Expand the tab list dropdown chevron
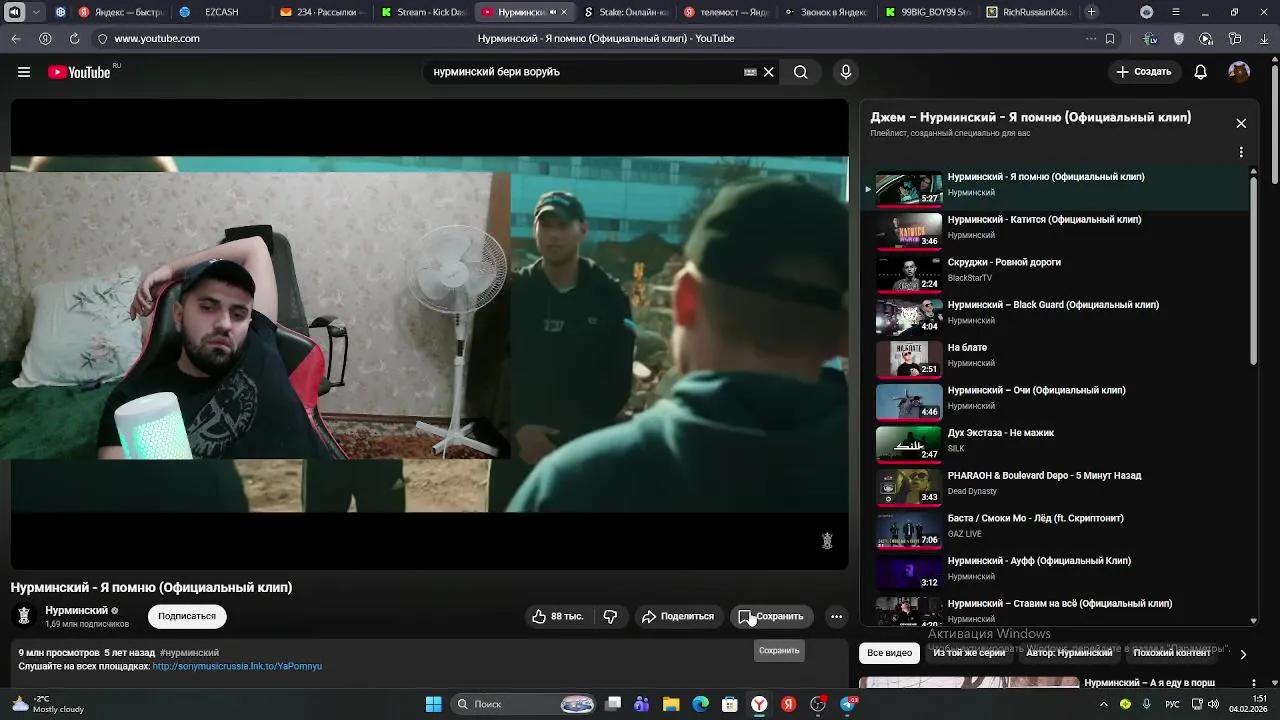The image size is (1280, 720). (37, 12)
